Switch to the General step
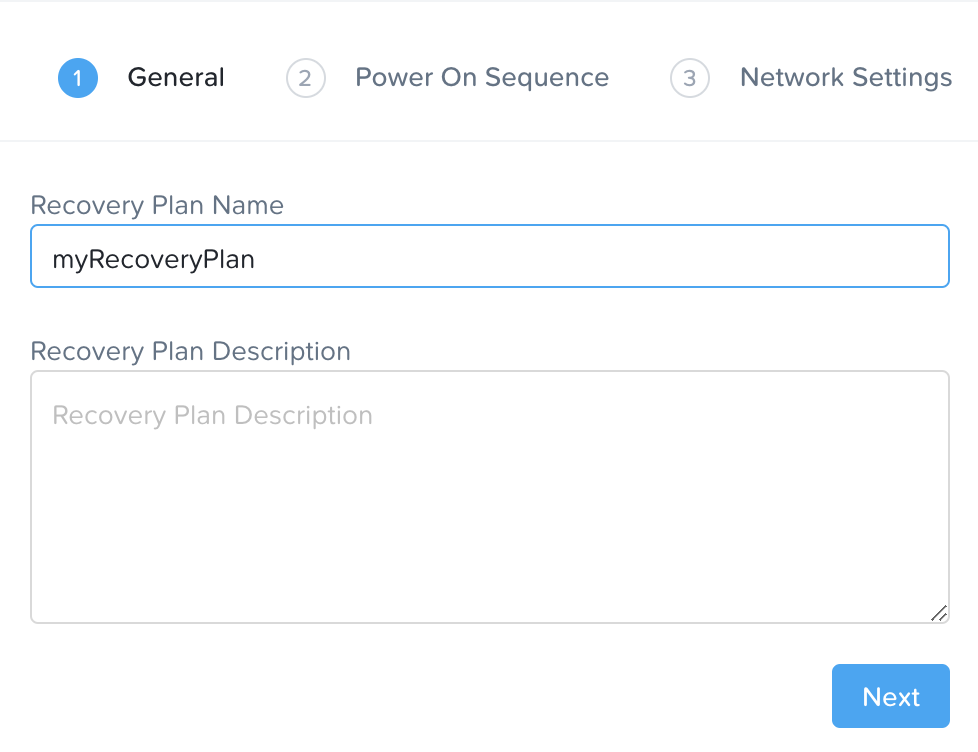978x752 pixels. (175, 78)
